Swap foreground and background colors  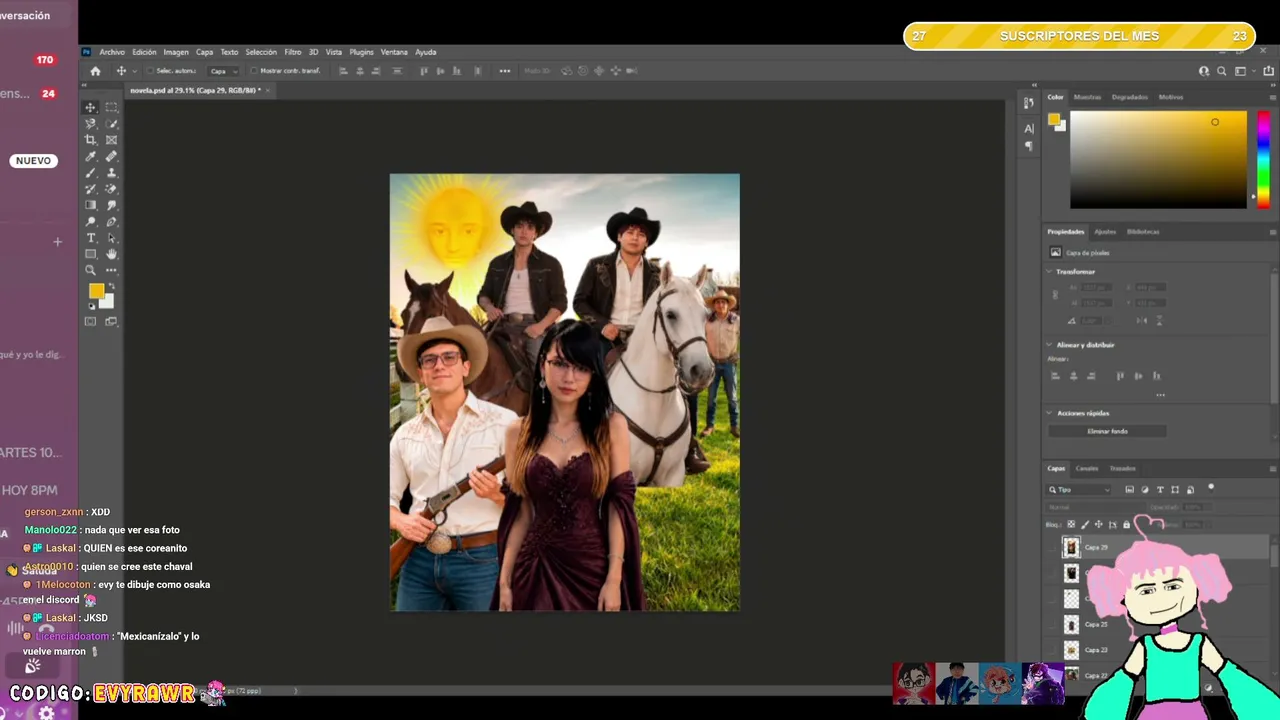tap(111, 287)
